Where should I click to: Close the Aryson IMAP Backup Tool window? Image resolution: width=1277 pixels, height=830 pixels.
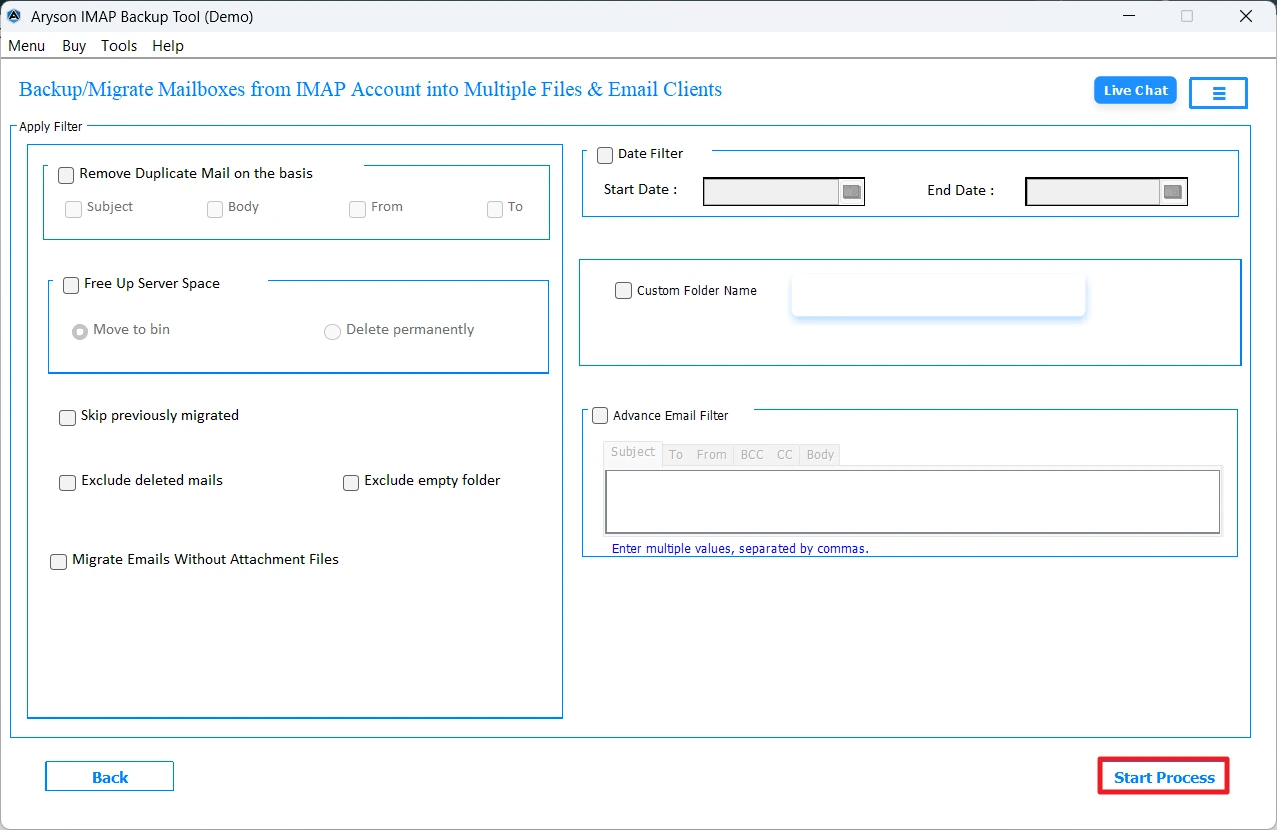click(x=1246, y=16)
